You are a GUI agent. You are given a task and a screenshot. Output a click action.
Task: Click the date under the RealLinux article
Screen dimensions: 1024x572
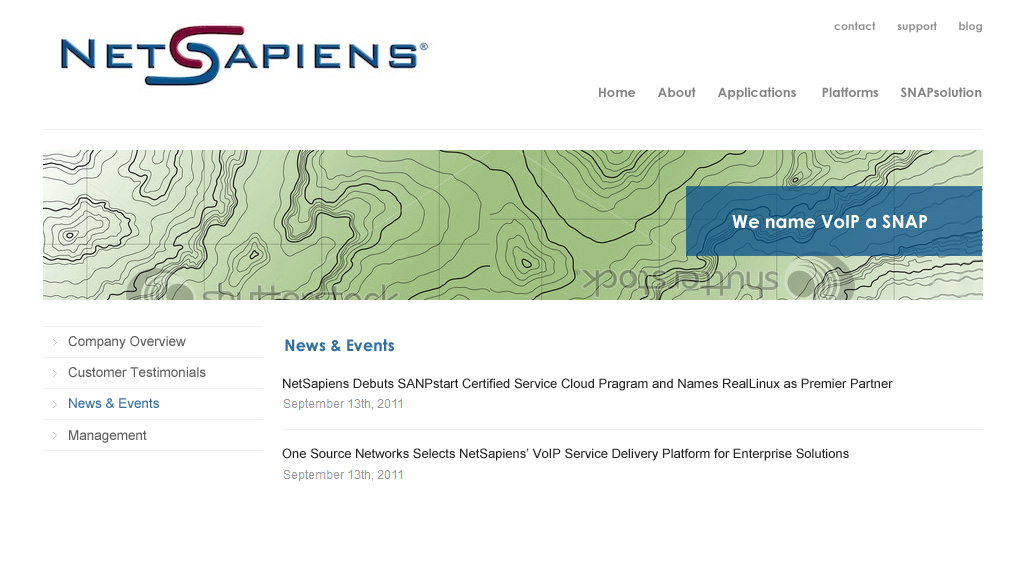point(343,404)
